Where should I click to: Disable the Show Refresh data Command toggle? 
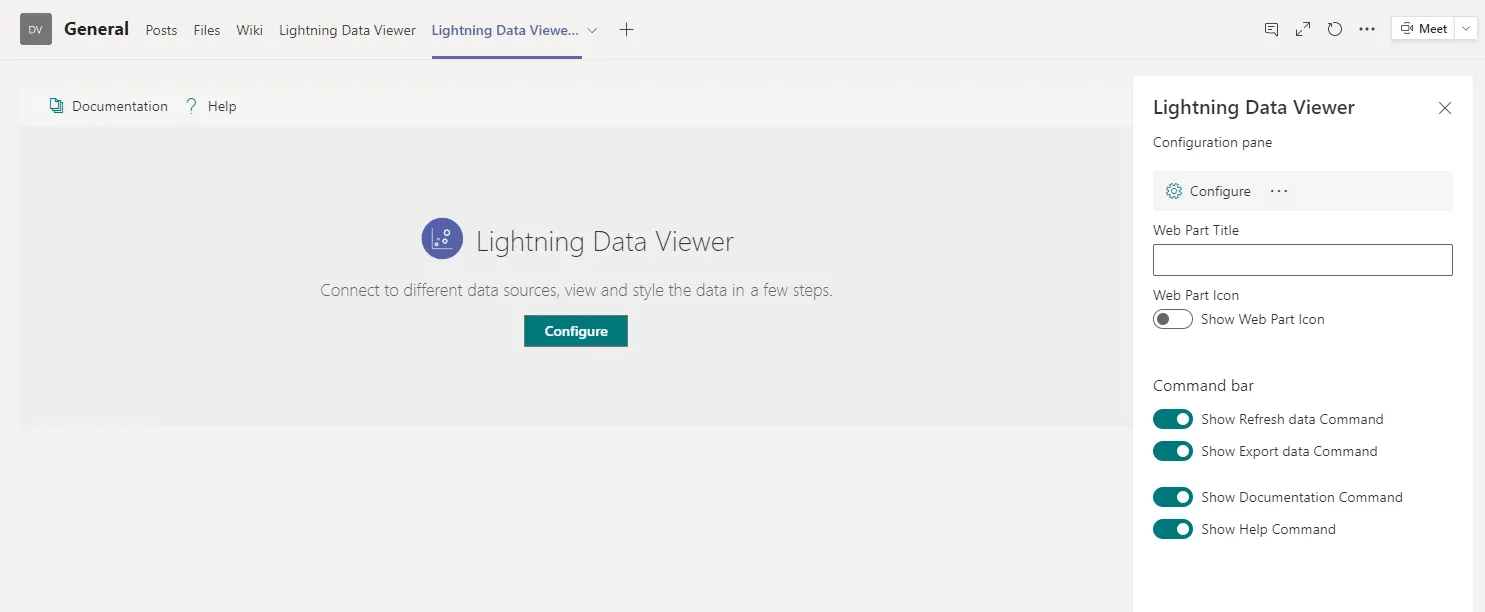[1172, 419]
